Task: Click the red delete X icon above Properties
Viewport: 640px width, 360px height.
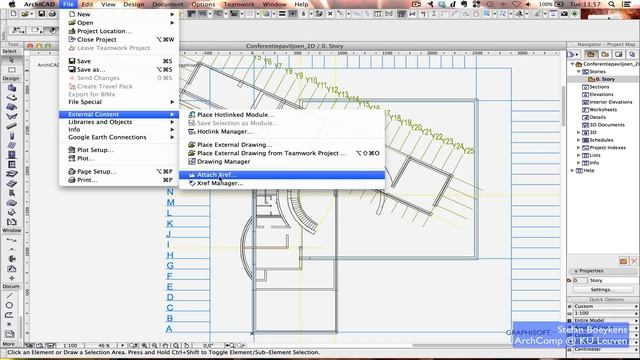Action: pos(634,261)
